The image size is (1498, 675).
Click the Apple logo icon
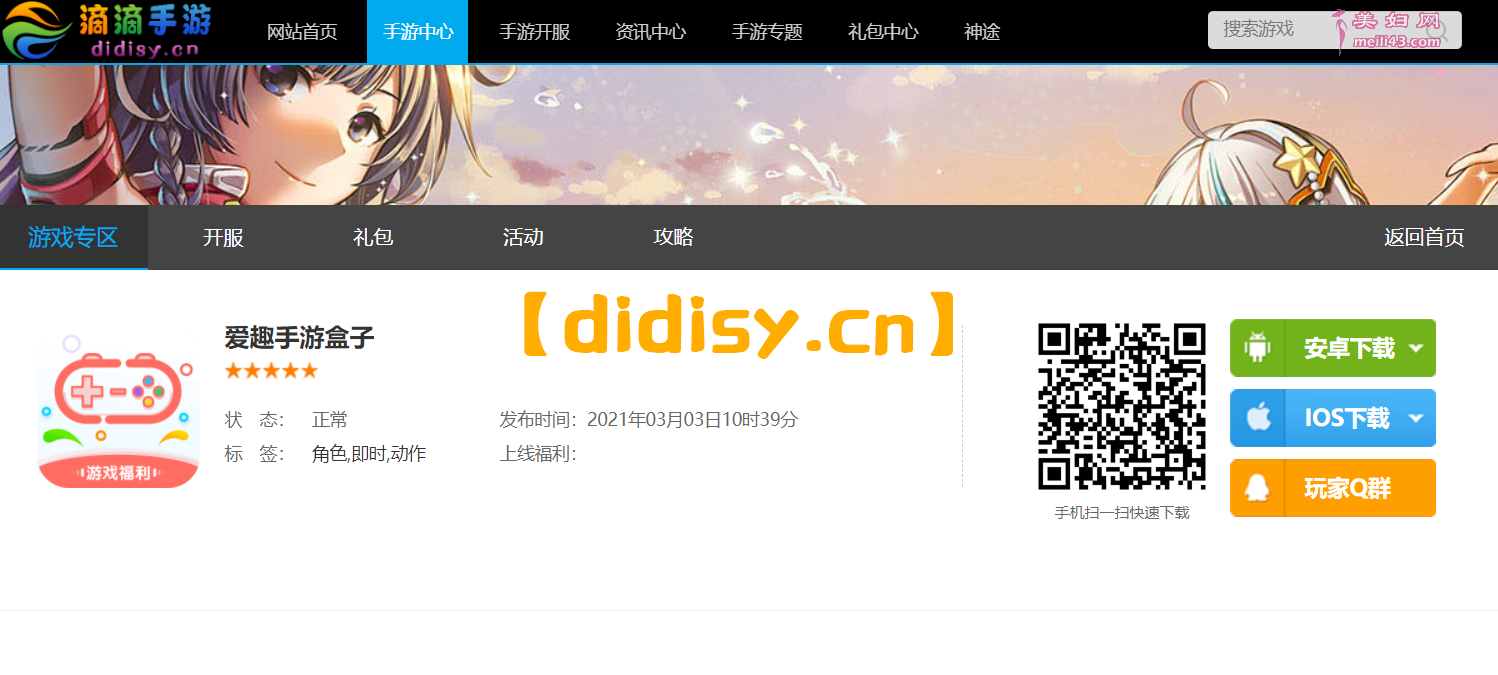coord(1258,417)
